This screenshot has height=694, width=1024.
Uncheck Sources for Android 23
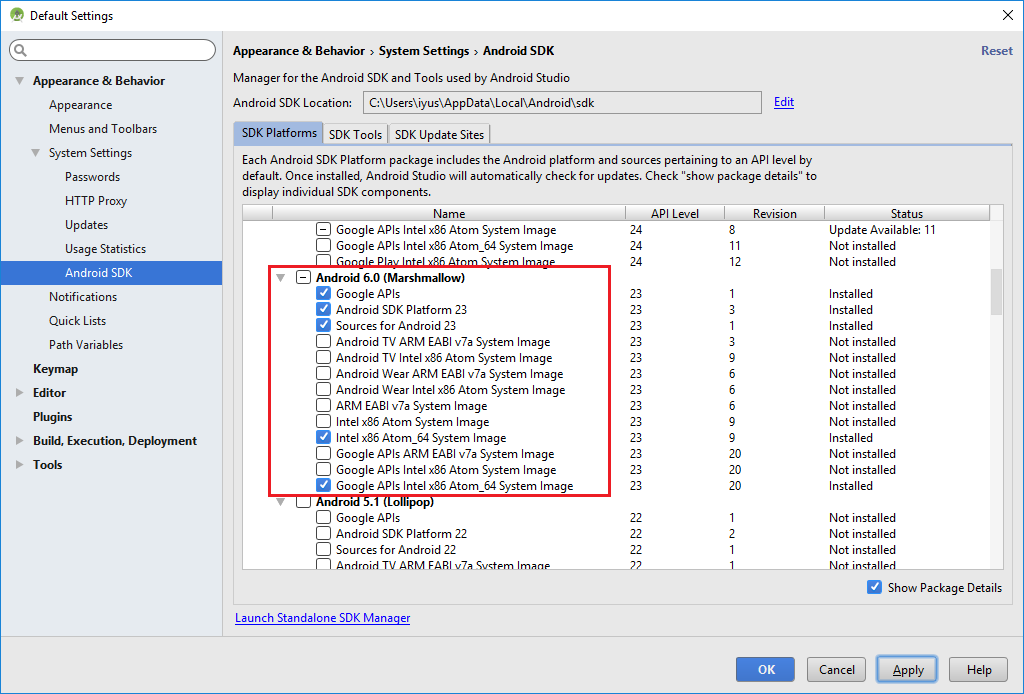(323, 326)
